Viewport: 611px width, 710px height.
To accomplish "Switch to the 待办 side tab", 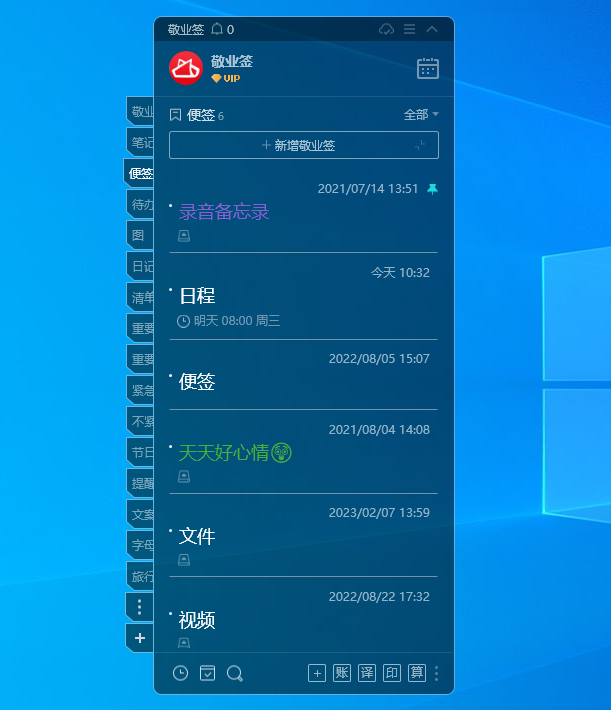I will [141, 205].
